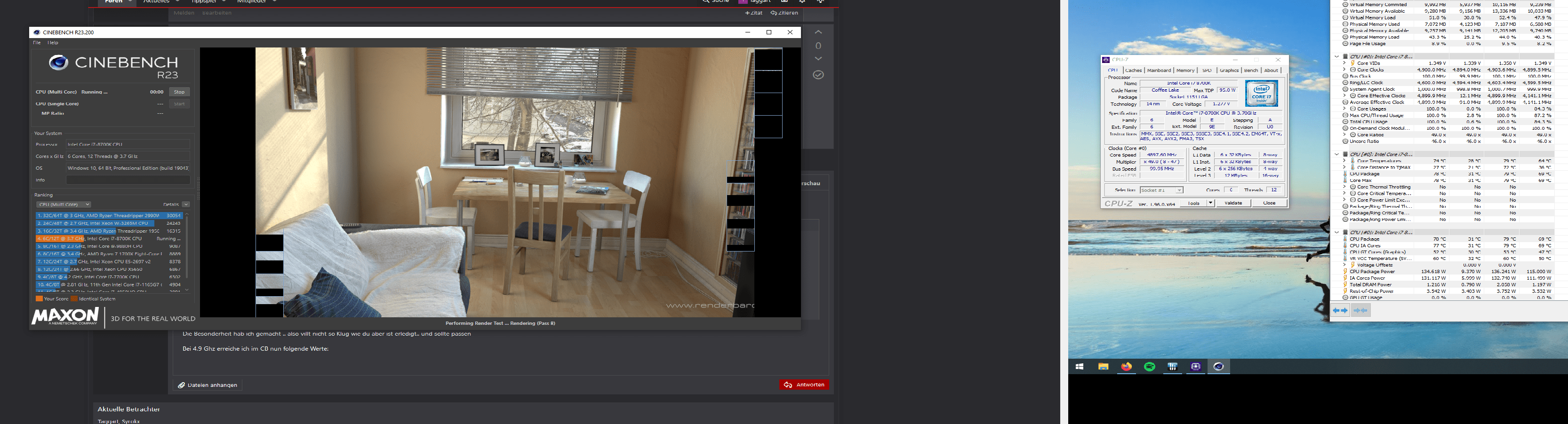The width and height of the screenshot is (1568, 424).
Task: Click the +Zitat link on the forum post
Action: (753, 13)
